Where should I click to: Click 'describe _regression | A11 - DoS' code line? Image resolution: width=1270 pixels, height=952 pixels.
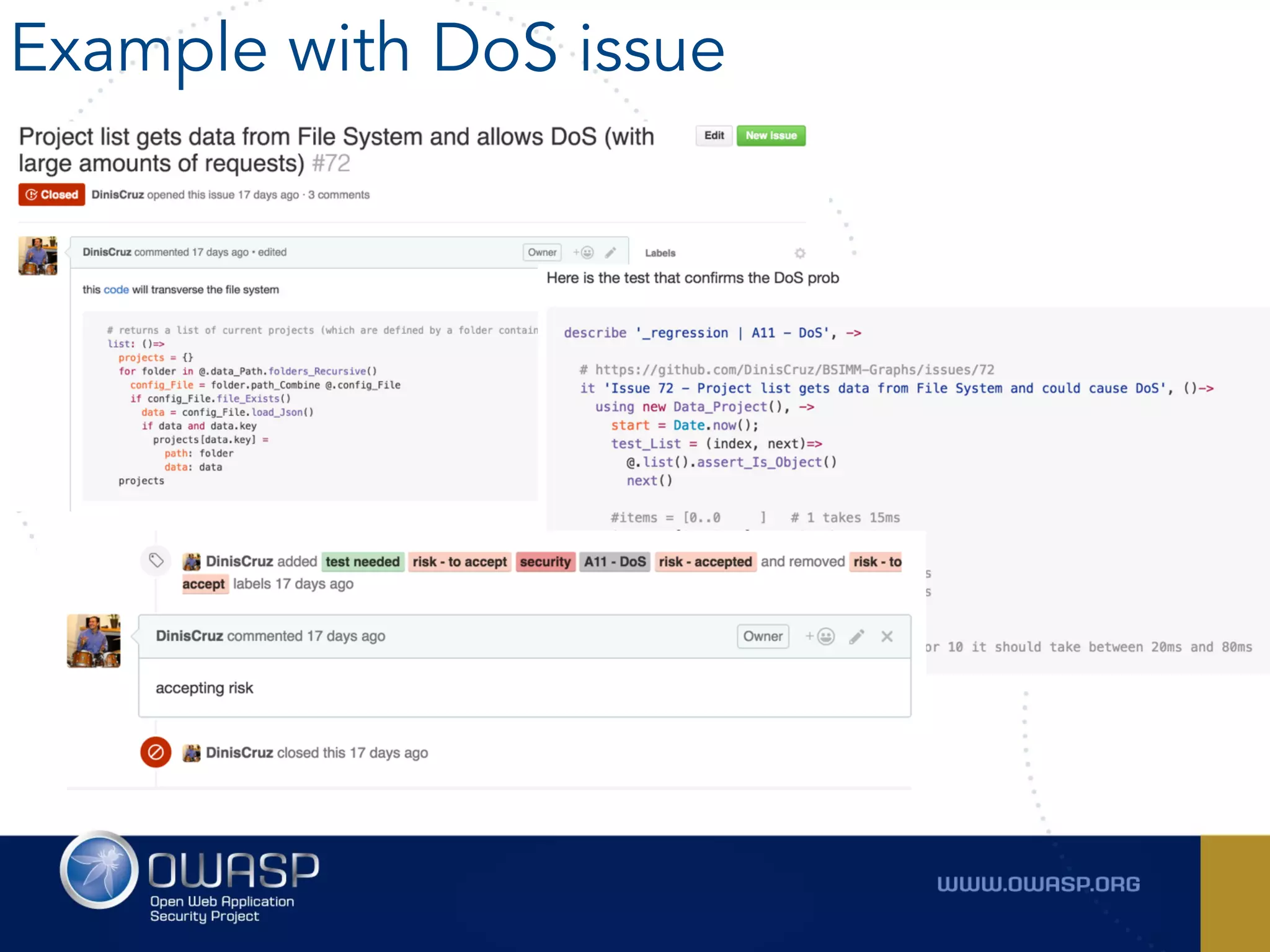[x=713, y=333]
